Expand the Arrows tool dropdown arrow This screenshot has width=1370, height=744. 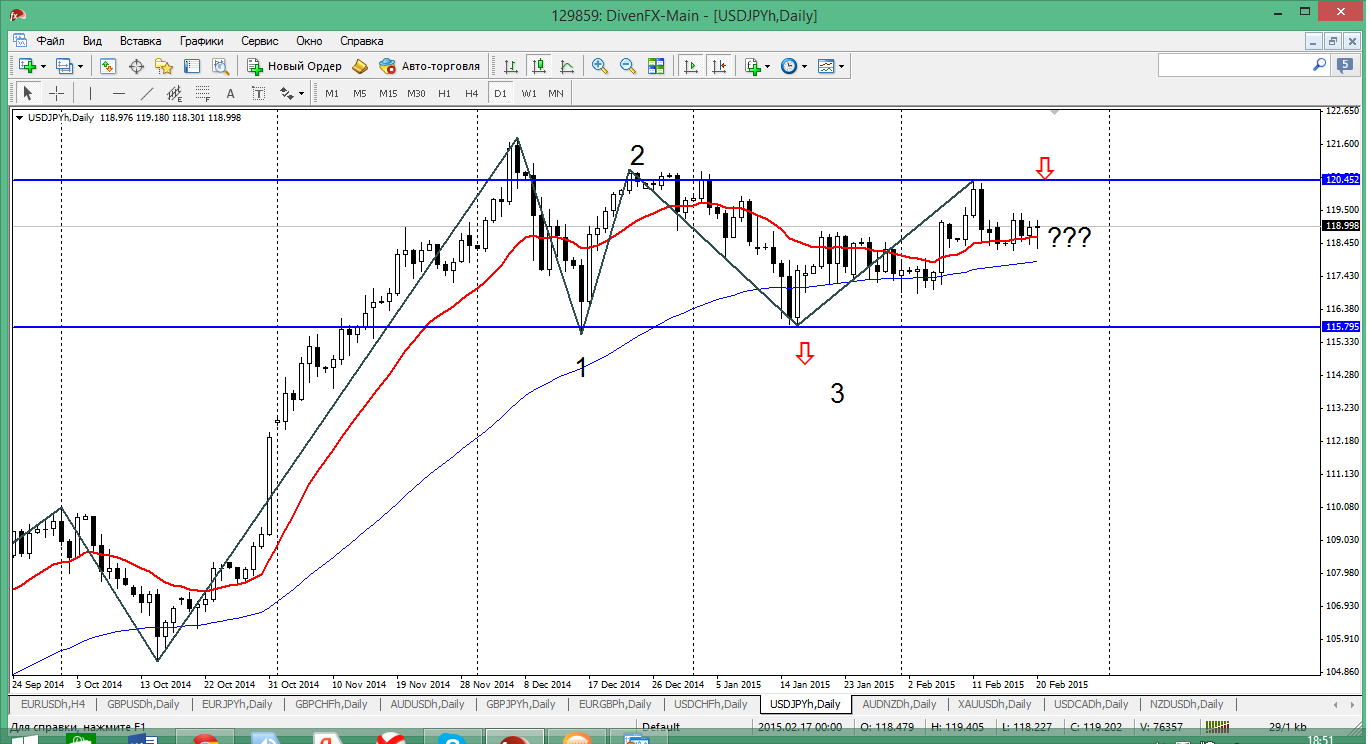(302, 93)
